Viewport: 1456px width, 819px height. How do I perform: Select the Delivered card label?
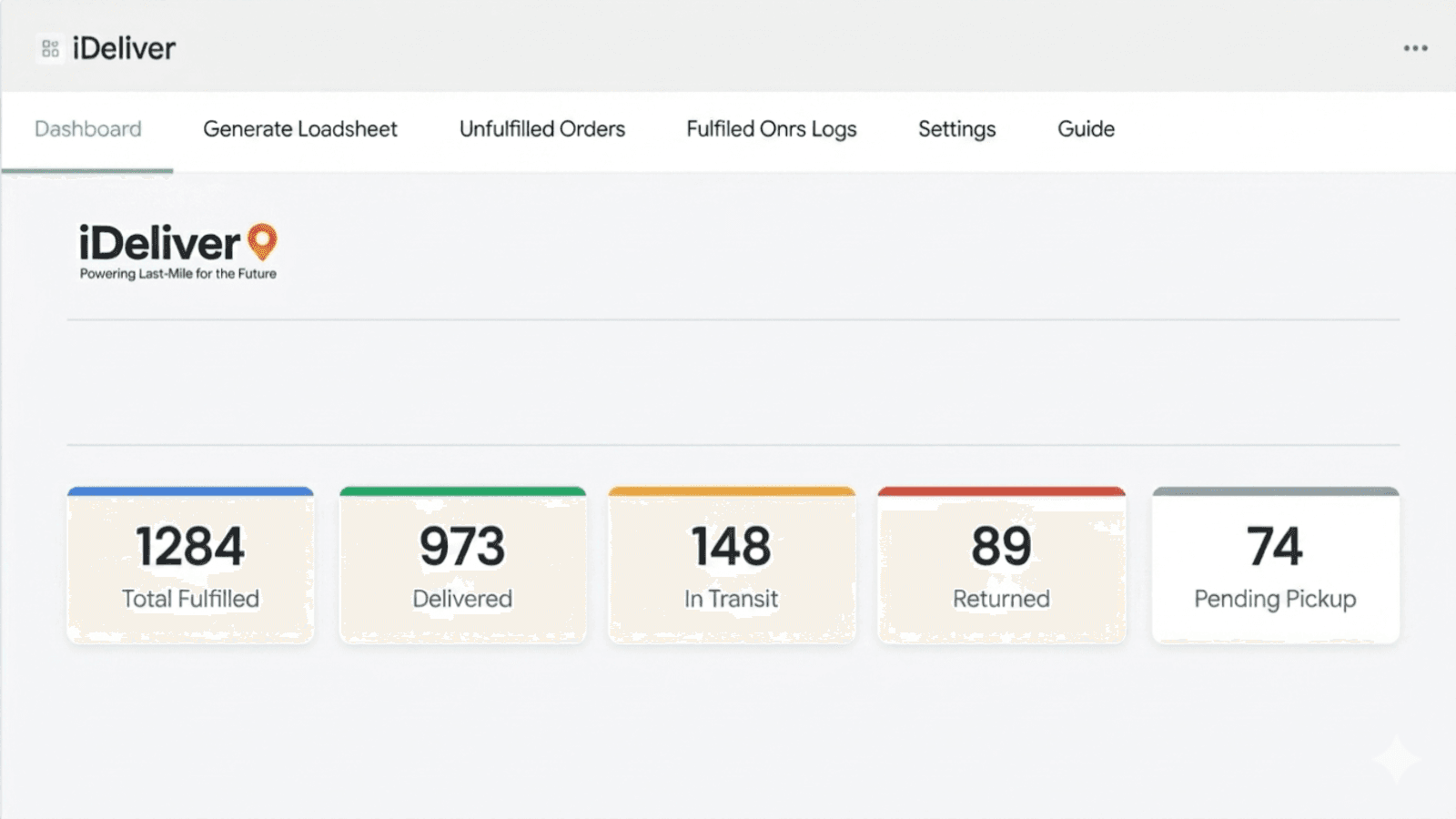[462, 599]
